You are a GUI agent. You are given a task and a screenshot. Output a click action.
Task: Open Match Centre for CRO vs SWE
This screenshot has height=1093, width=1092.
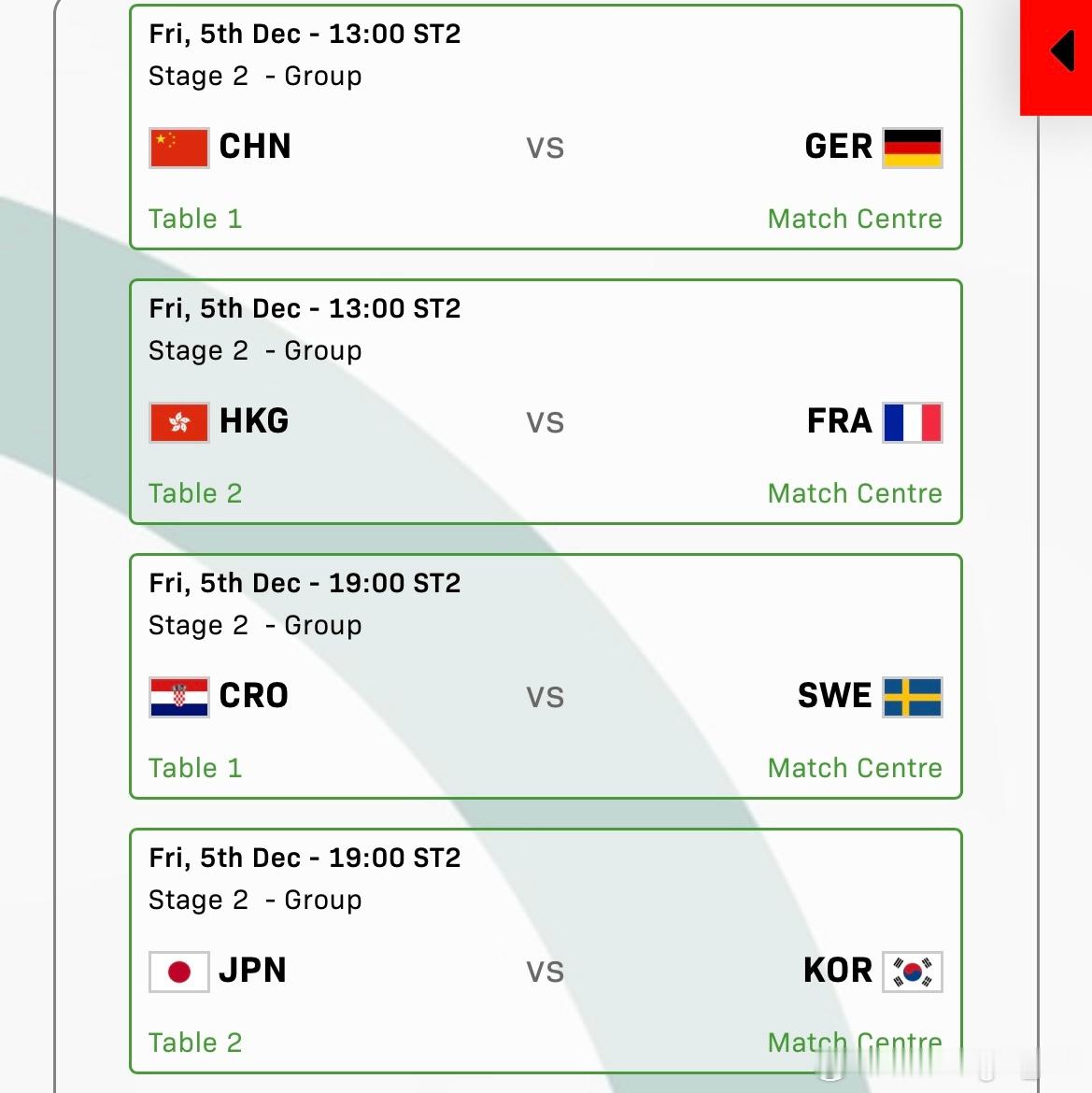click(x=855, y=768)
